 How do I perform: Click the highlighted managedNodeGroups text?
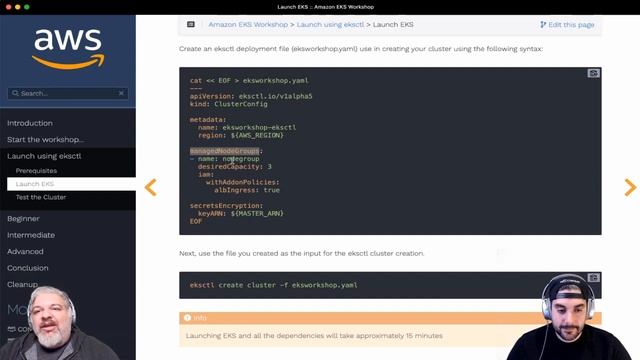(224, 151)
